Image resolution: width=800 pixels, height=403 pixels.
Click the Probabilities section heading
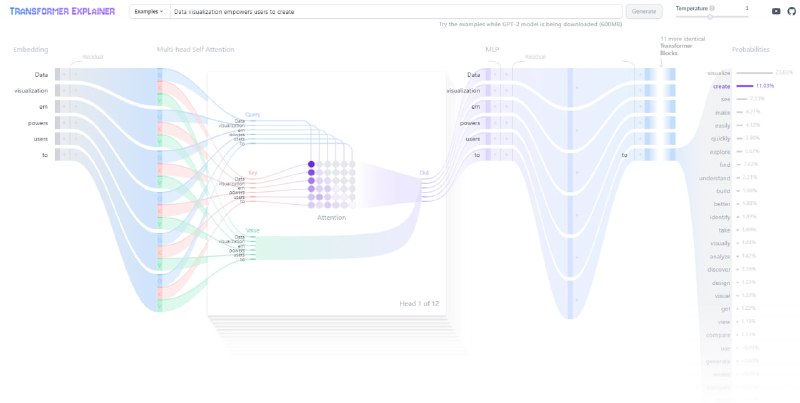click(751, 49)
